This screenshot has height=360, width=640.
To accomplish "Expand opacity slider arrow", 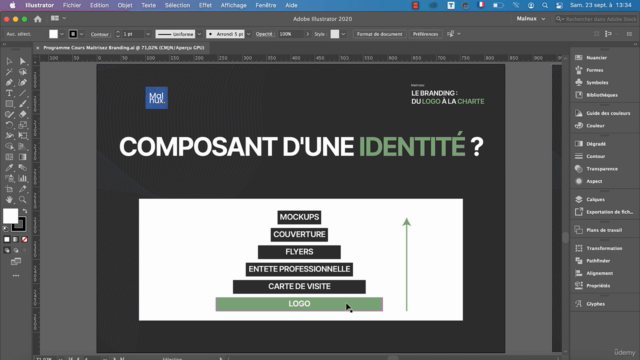I will point(307,34).
